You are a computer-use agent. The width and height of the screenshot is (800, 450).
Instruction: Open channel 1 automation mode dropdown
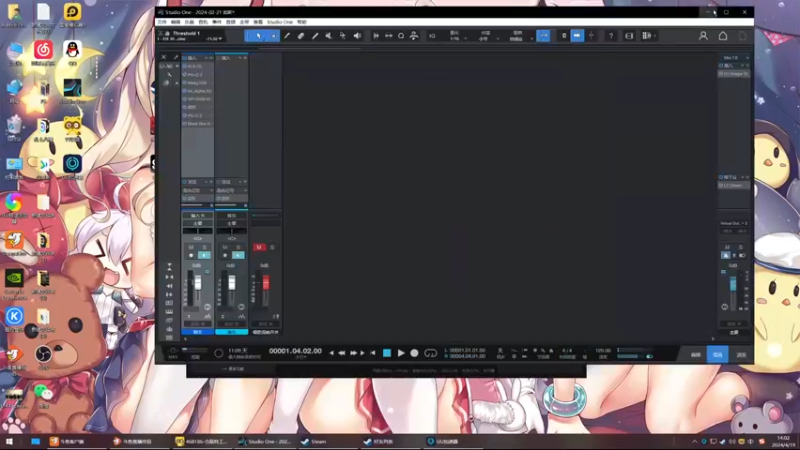[197, 324]
